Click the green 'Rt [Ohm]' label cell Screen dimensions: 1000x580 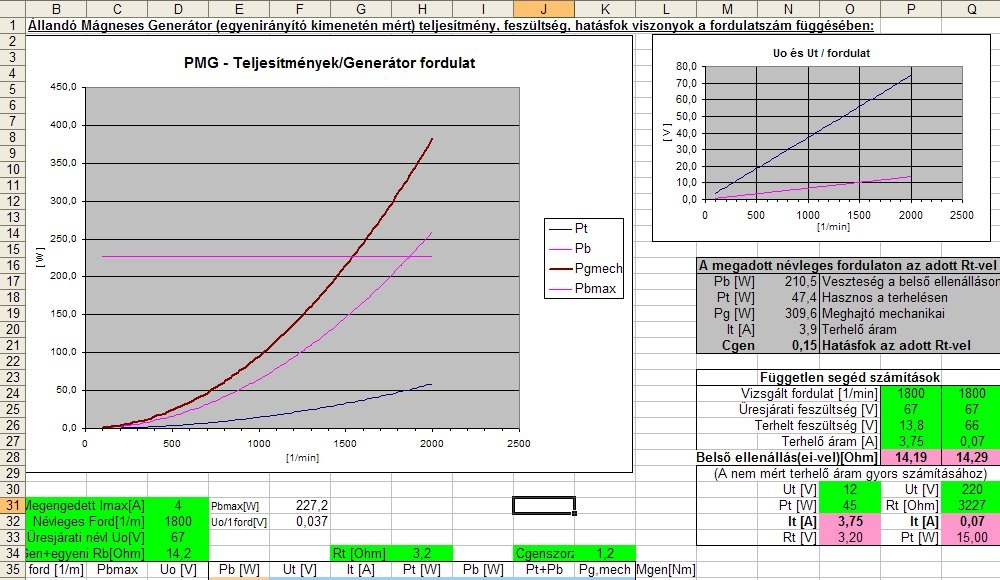point(361,553)
